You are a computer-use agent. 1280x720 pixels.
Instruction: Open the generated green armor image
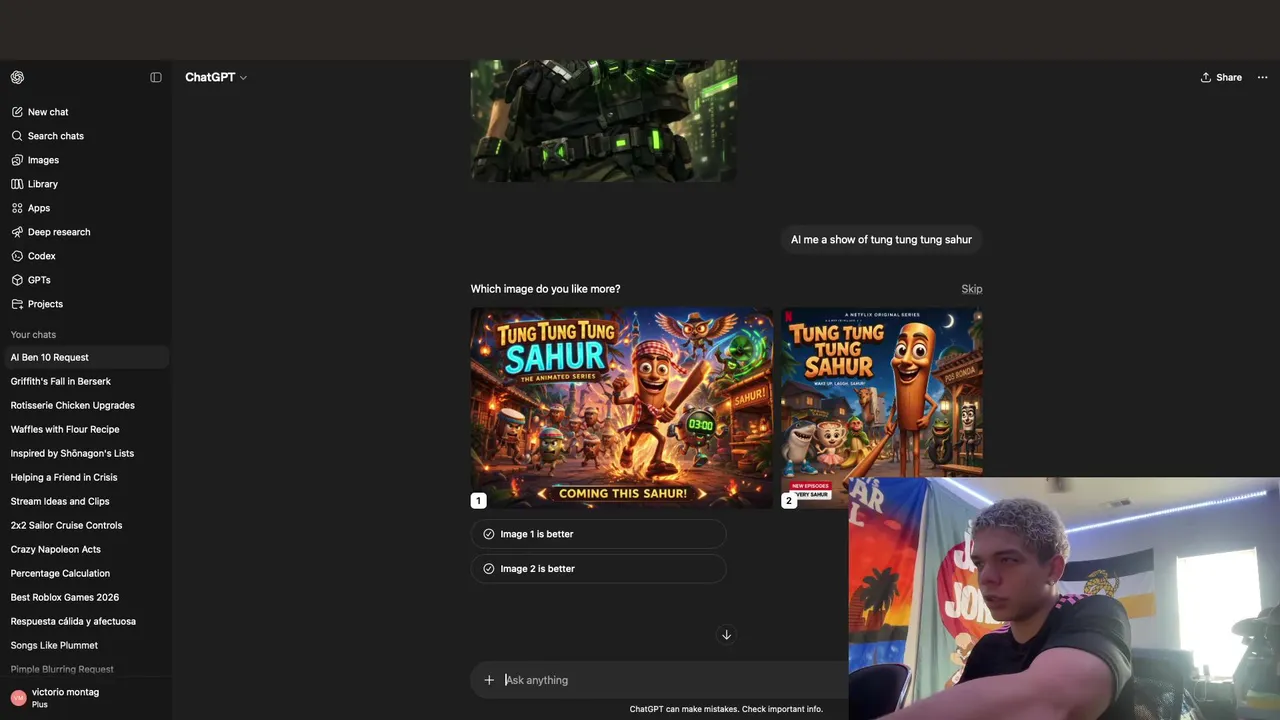point(604,121)
